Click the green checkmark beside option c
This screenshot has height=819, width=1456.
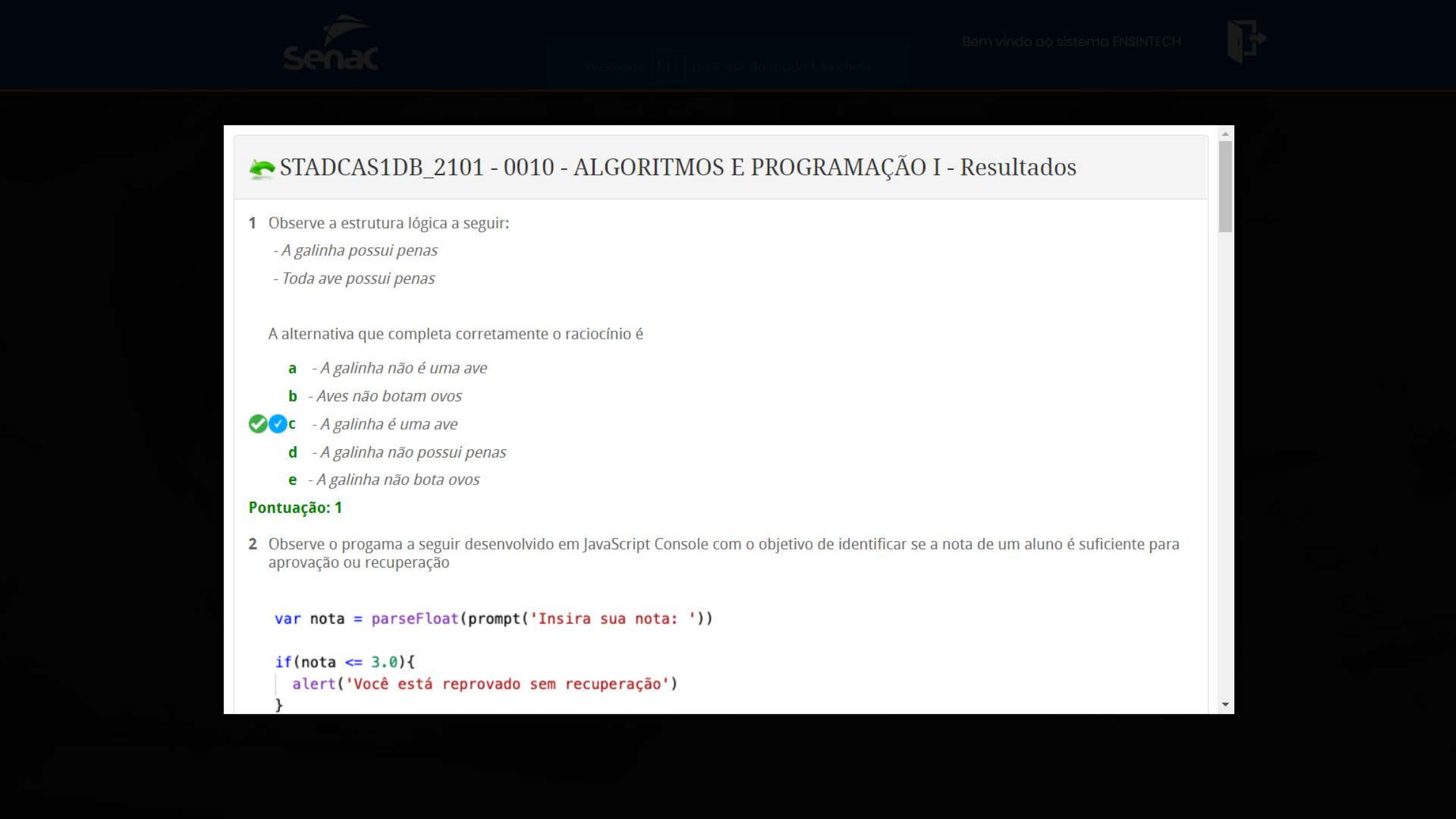pyautogui.click(x=257, y=423)
